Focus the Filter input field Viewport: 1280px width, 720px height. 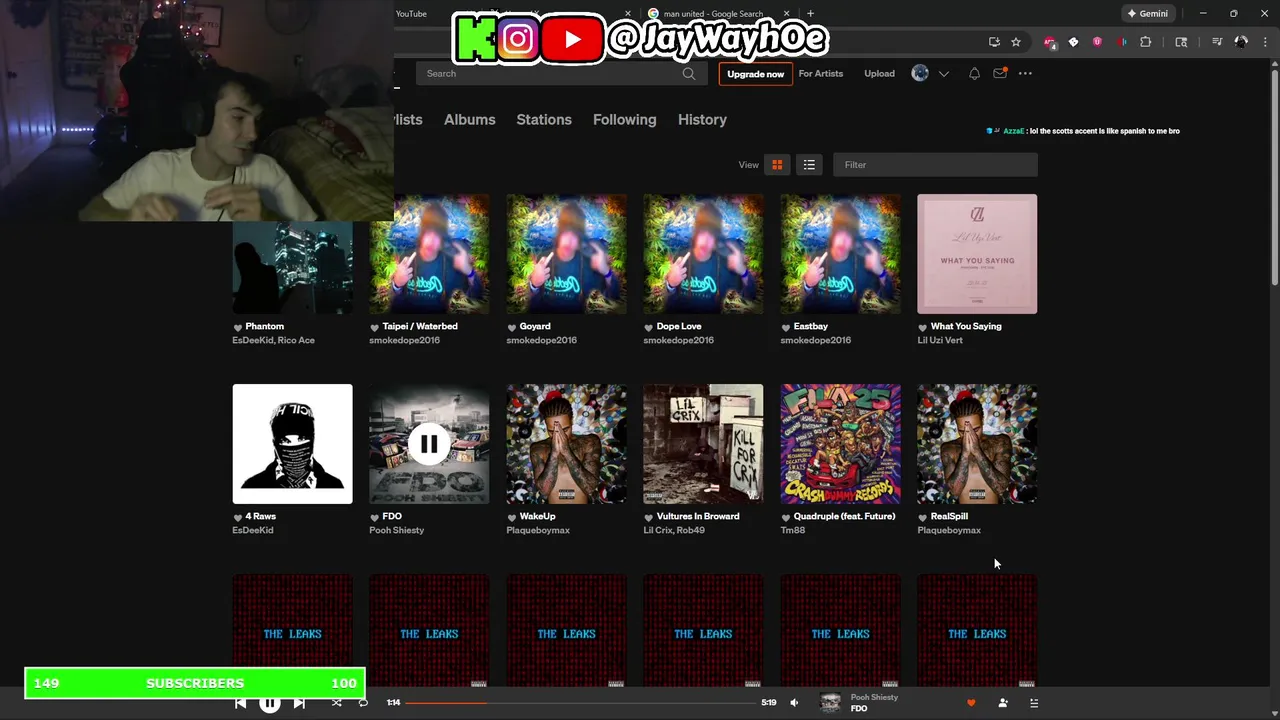pos(935,165)
